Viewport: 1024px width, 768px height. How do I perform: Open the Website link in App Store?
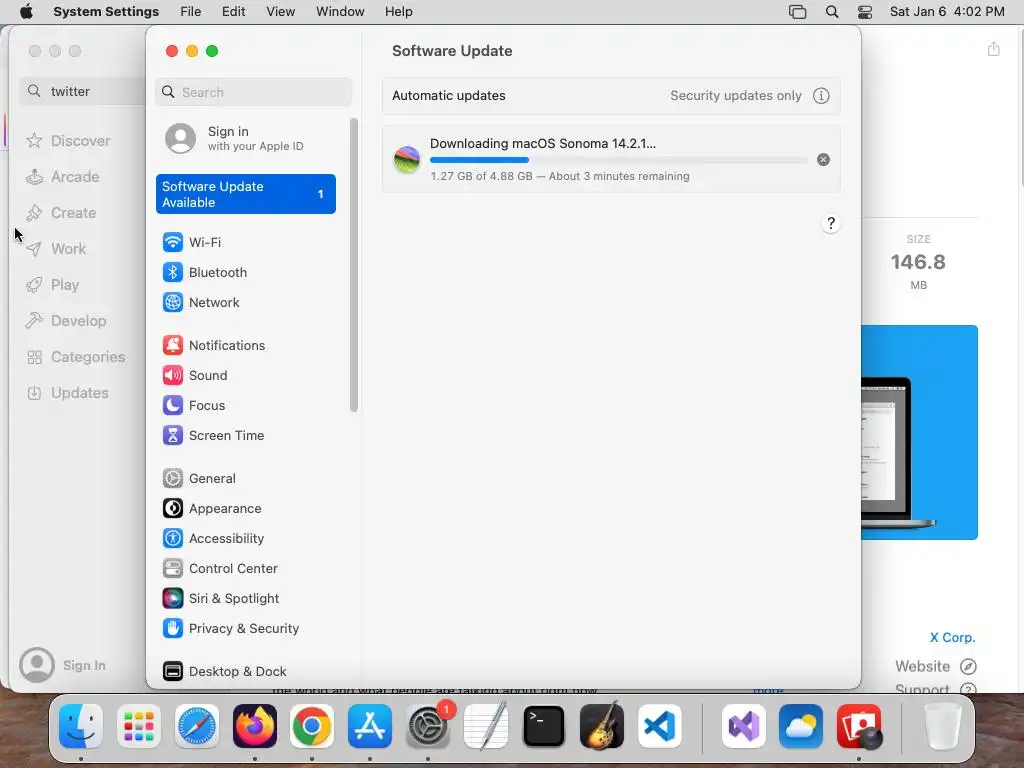click(x=935, y=666)
